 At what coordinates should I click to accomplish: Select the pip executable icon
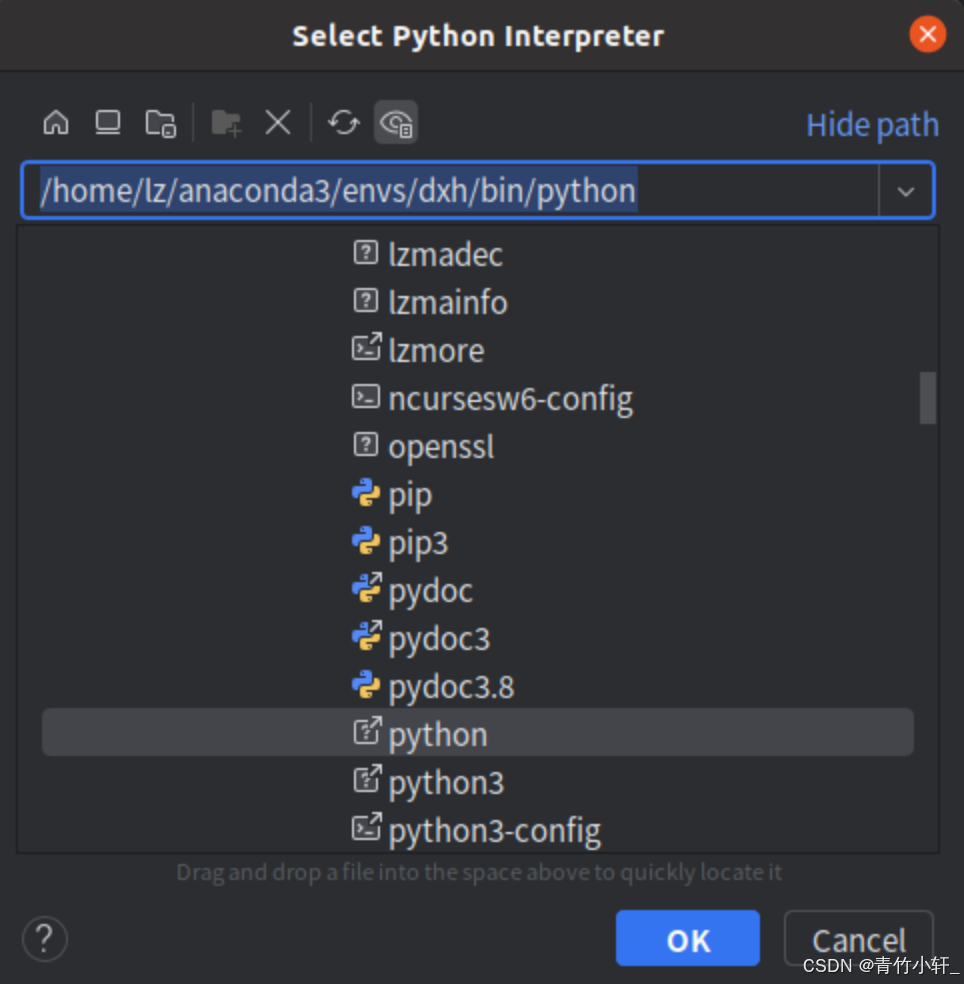click(366, 492)
